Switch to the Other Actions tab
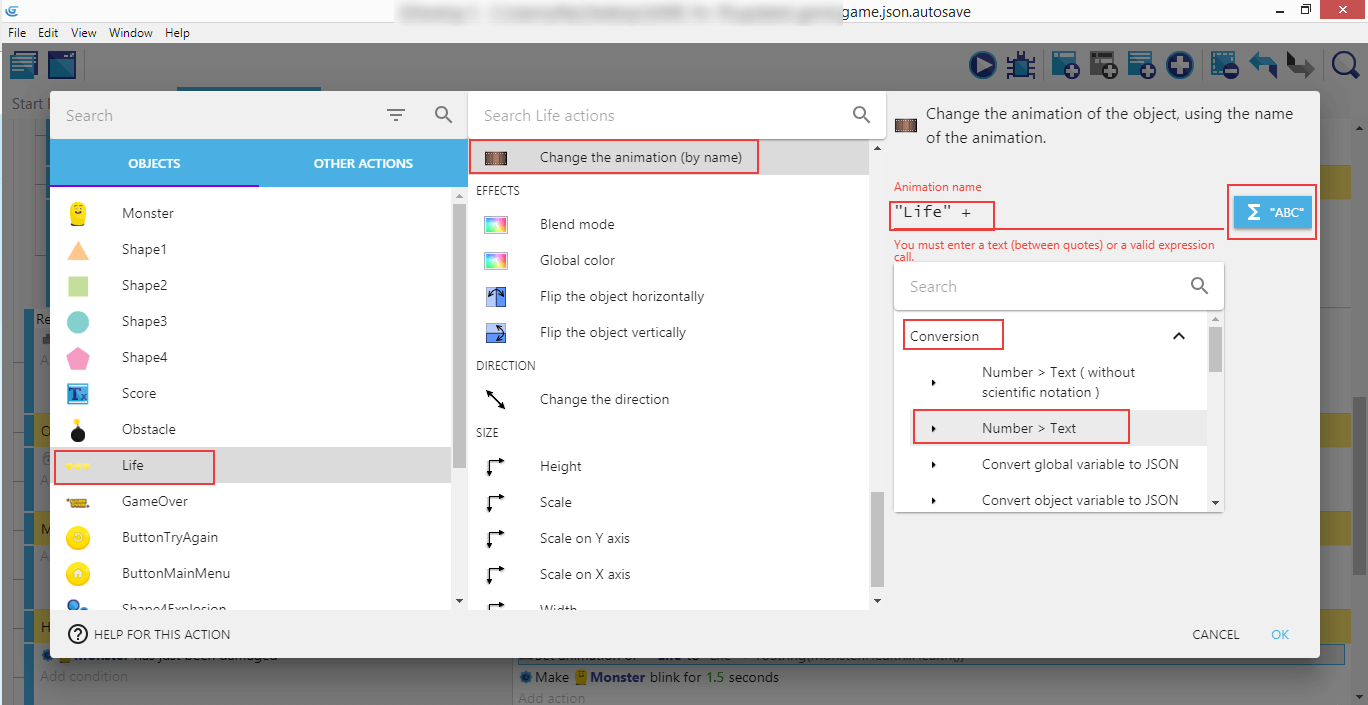1368x705 pixels. (x=363, y=164)
